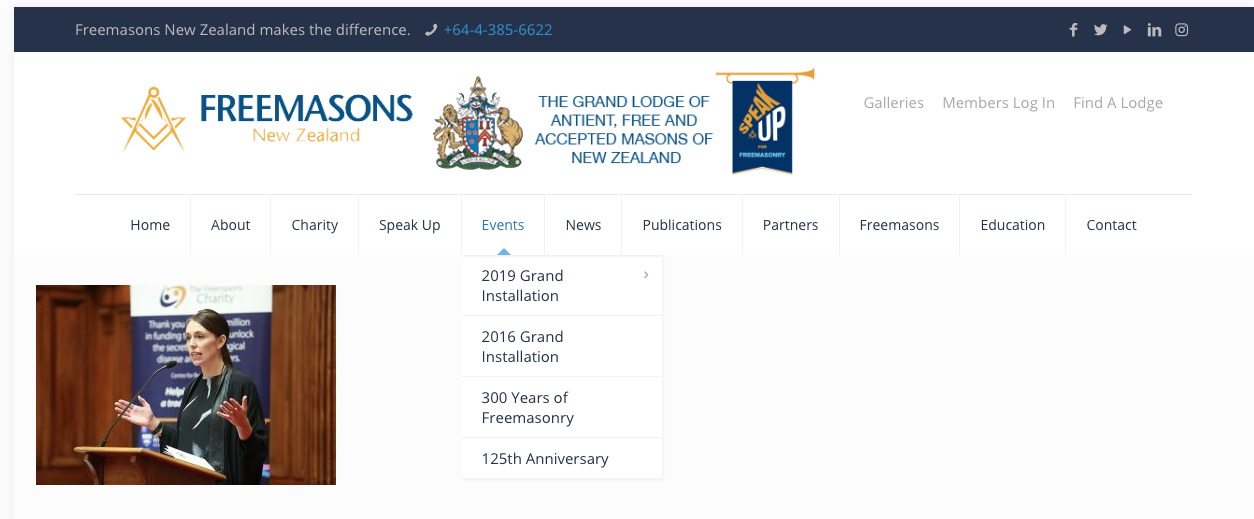This screenshot has height=519, width=1254.
Task: Call the +64-4-385-6622 phone link
Action: point(498,30)
